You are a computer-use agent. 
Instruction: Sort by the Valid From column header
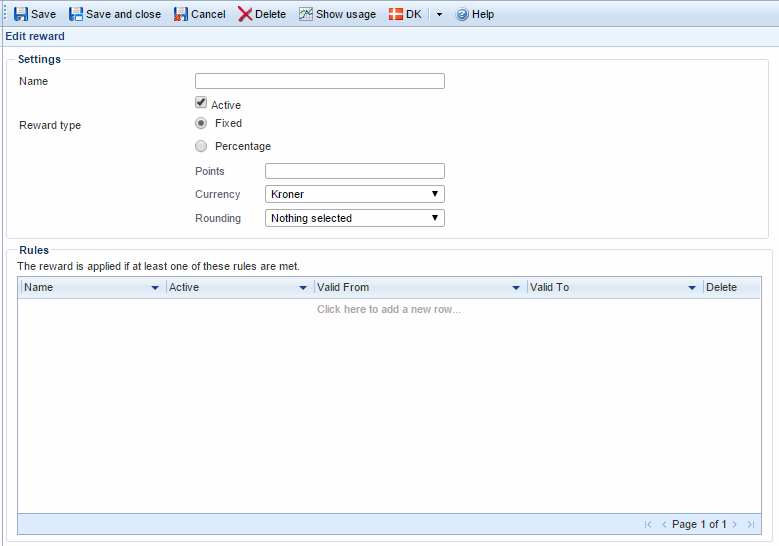pyautogui.click(x=410, y=287)
